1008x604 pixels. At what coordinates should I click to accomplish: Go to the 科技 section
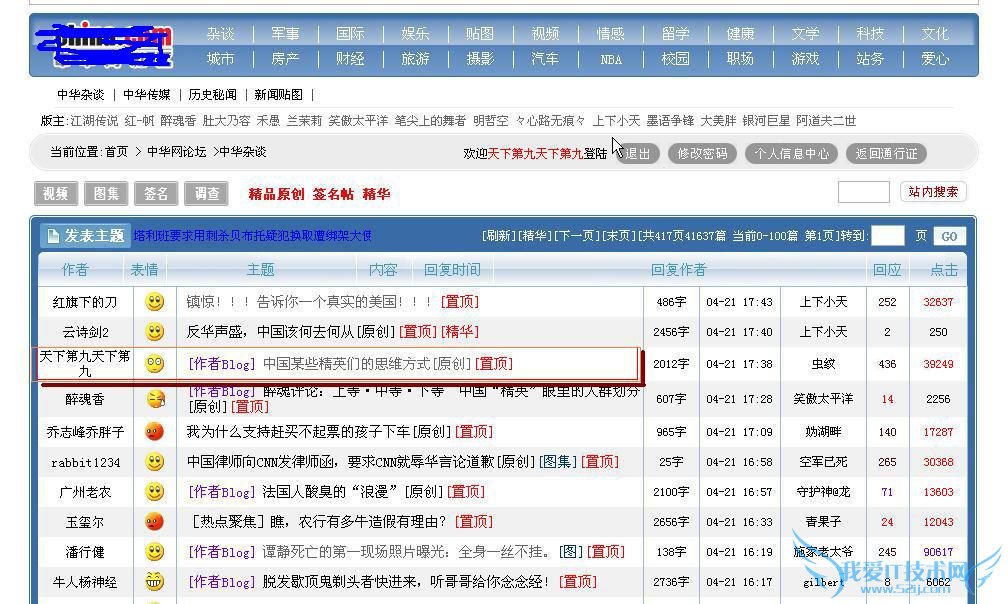point(870,33)
